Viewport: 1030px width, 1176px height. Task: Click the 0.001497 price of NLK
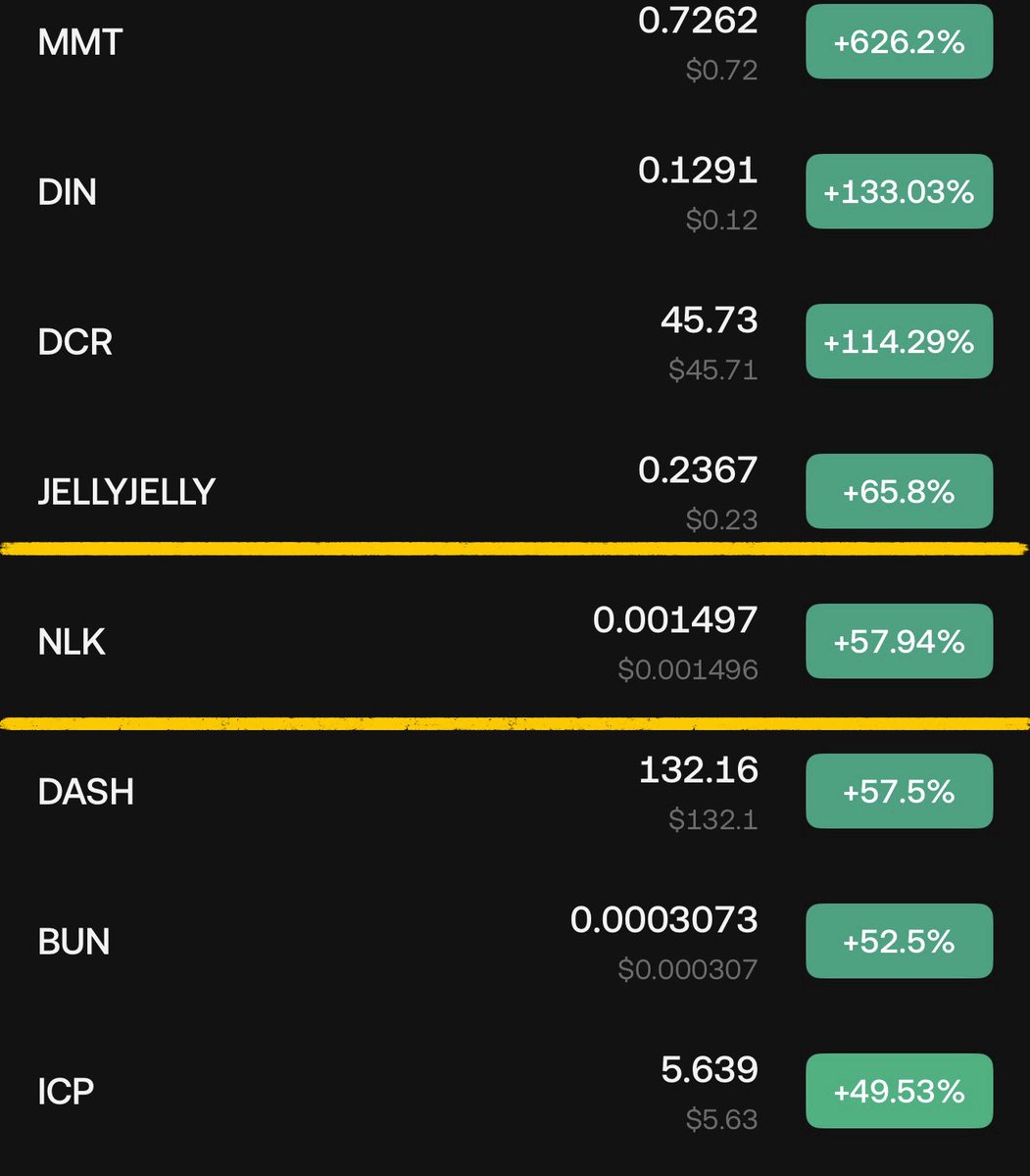(675, 619)
